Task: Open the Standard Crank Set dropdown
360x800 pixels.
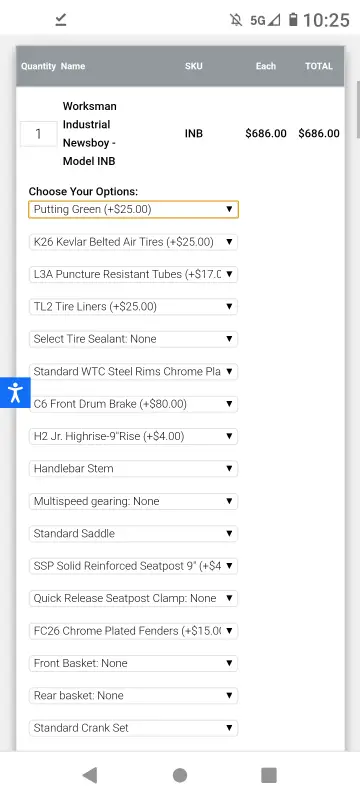Action: pos(134,728)
